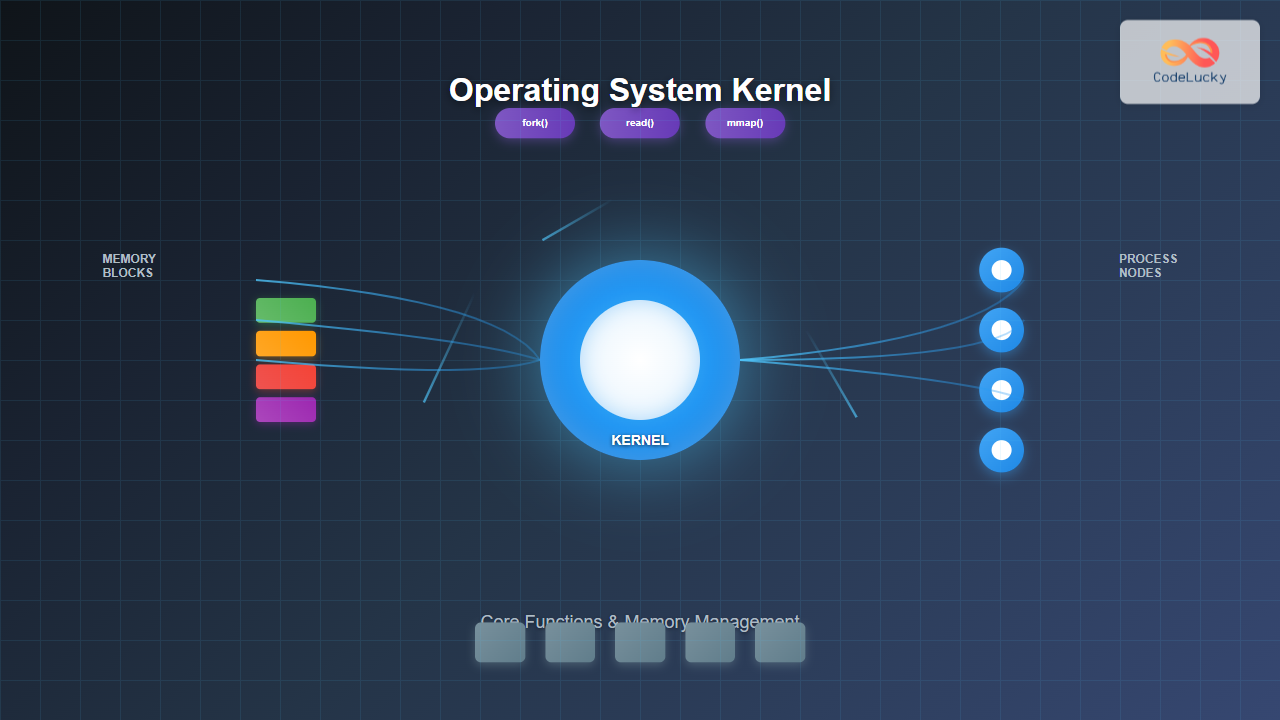
Task: Select the green memory block
Action: click(286, 311)
